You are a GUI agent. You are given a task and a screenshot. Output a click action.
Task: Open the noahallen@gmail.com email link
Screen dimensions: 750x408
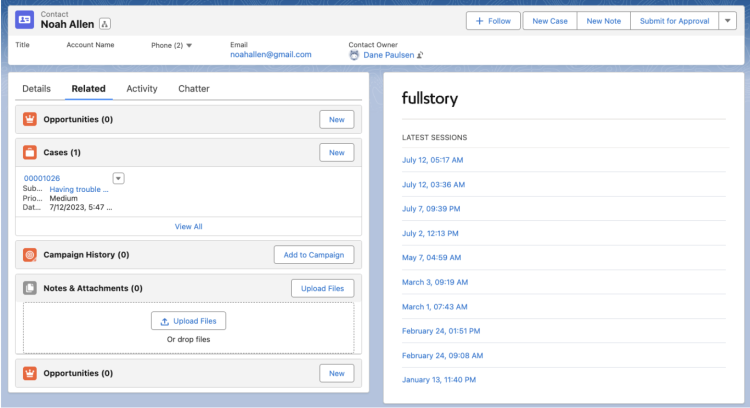pyautogui.click(x=271, y=55)
